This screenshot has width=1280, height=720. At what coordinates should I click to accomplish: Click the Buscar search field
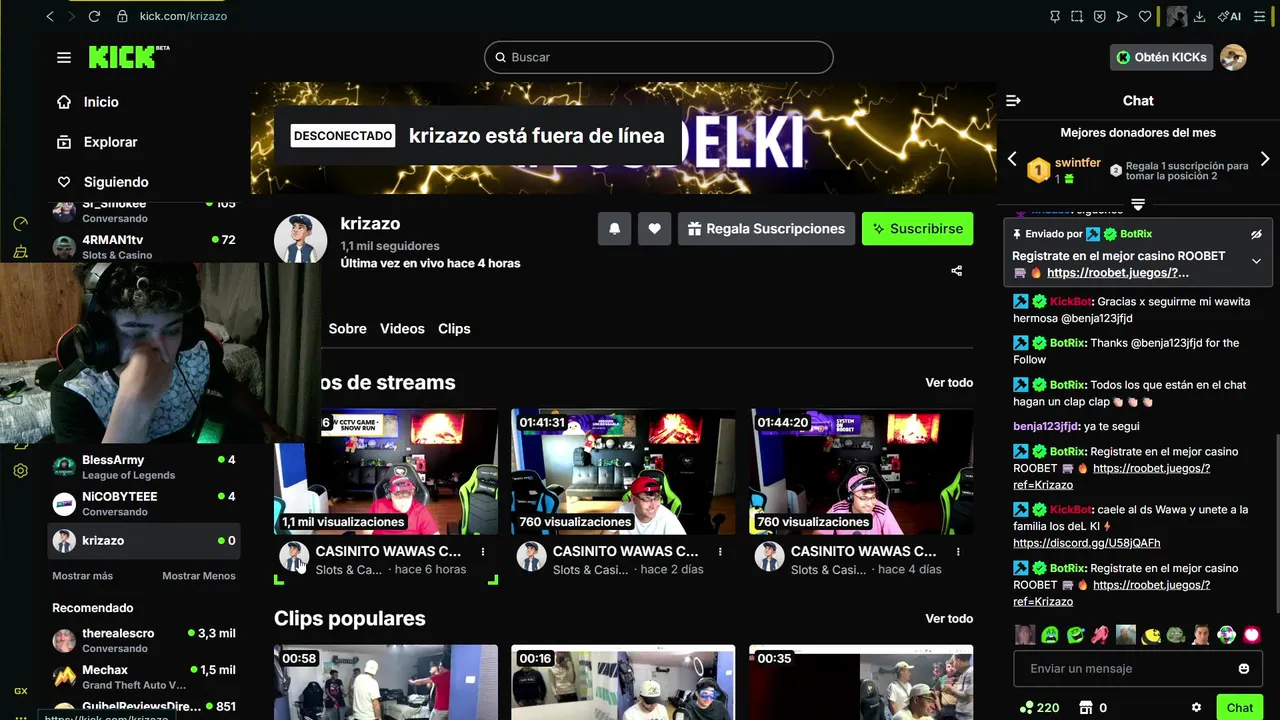659,57
